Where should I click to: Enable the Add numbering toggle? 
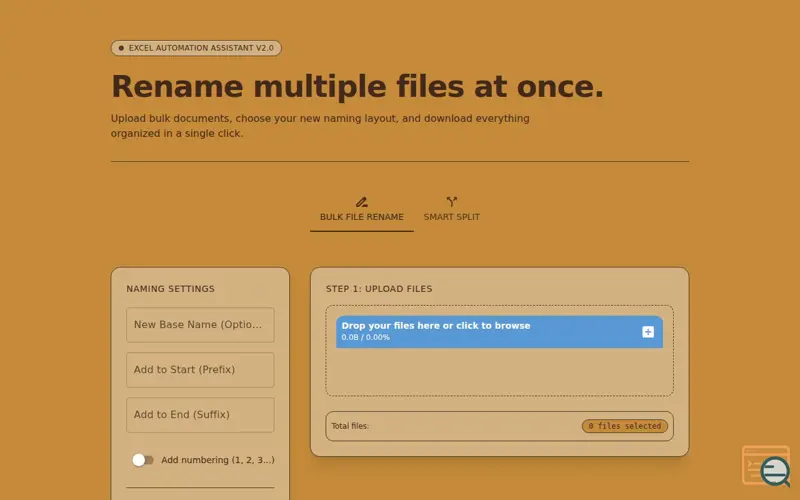tap(143, 460)
